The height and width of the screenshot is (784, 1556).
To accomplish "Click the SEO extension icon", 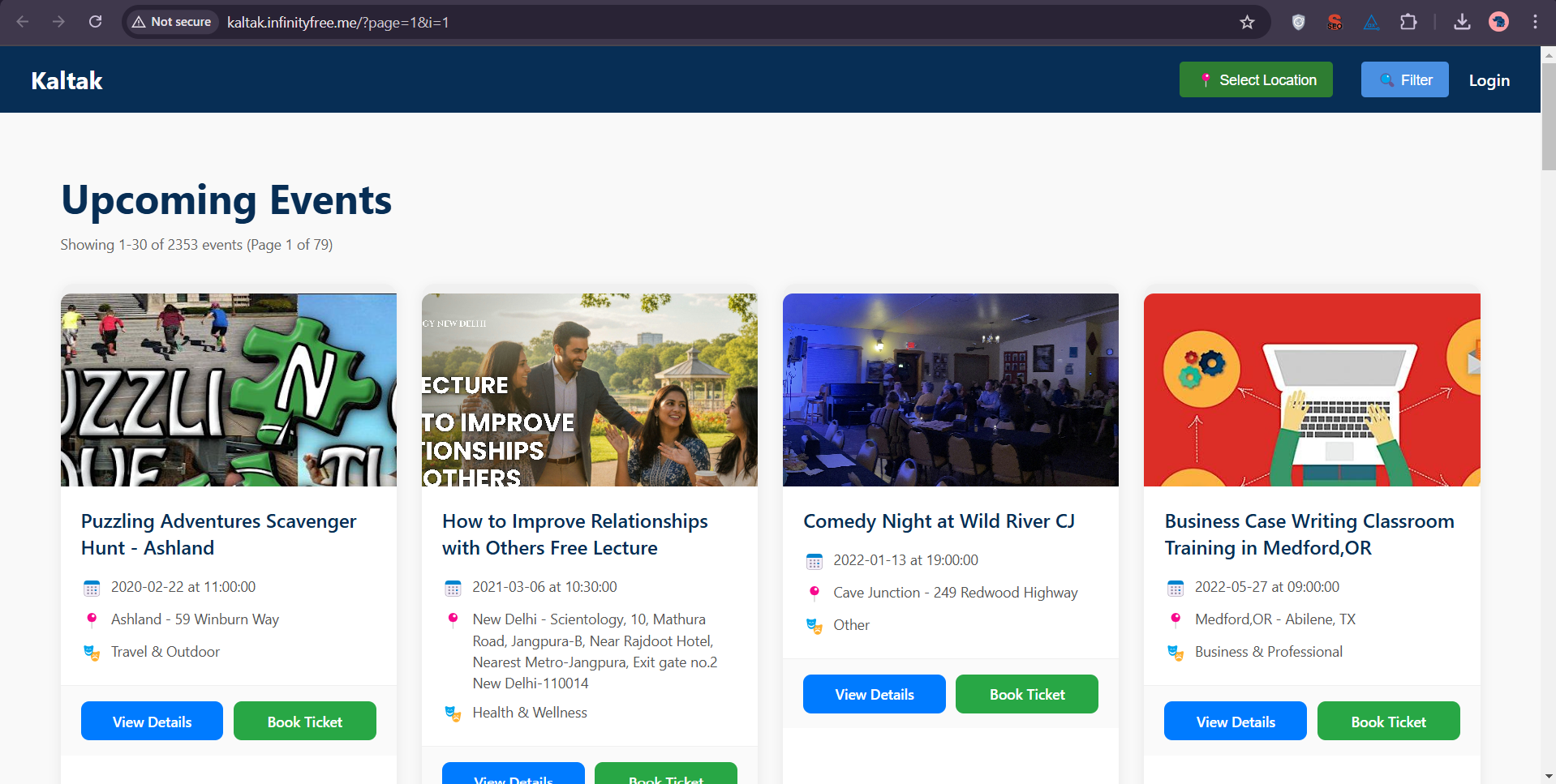I will (1335, 22).
